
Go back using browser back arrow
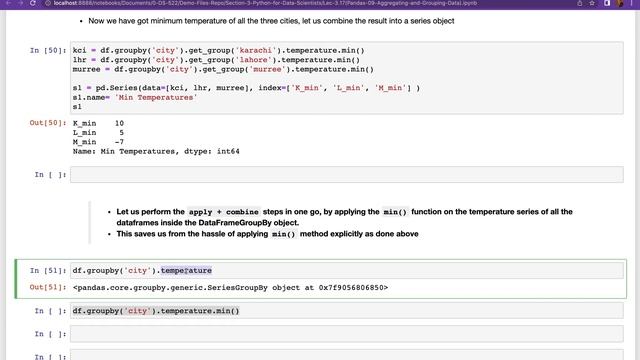(x=8, y=3)
